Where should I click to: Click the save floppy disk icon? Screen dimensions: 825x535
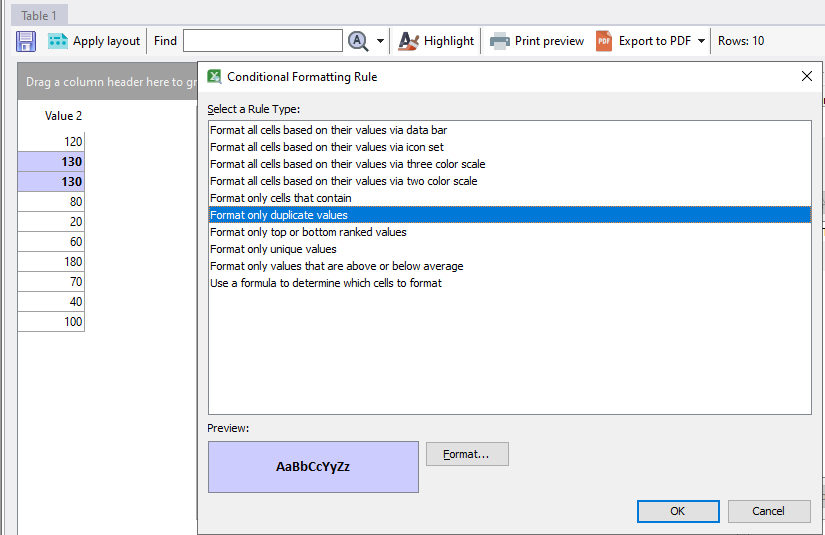[x=26, y=41]
